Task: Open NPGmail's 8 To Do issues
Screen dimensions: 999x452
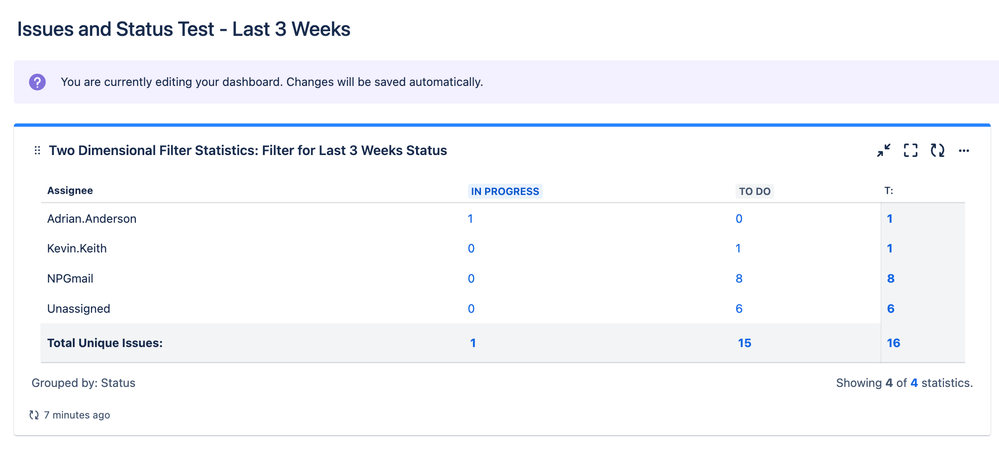Action: tap(739, 279)
